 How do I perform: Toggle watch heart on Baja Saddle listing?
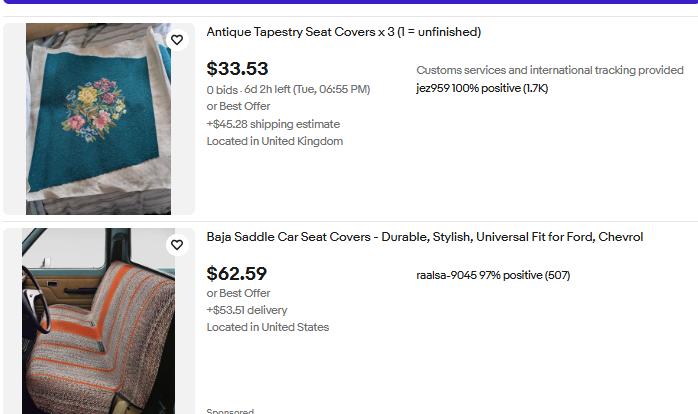(x=177, y=245)
